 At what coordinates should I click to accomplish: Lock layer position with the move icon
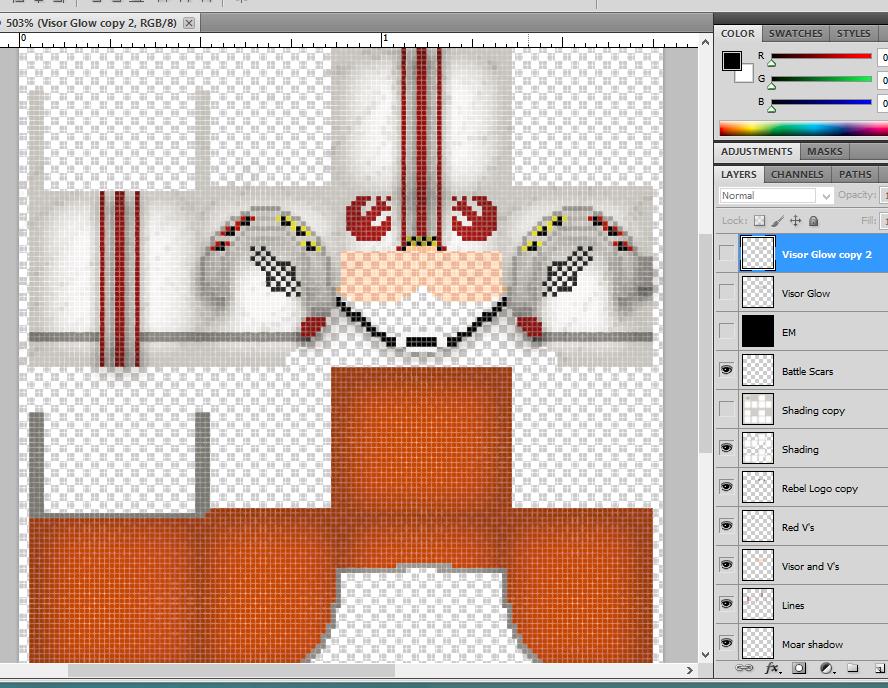tap(796, 220)
